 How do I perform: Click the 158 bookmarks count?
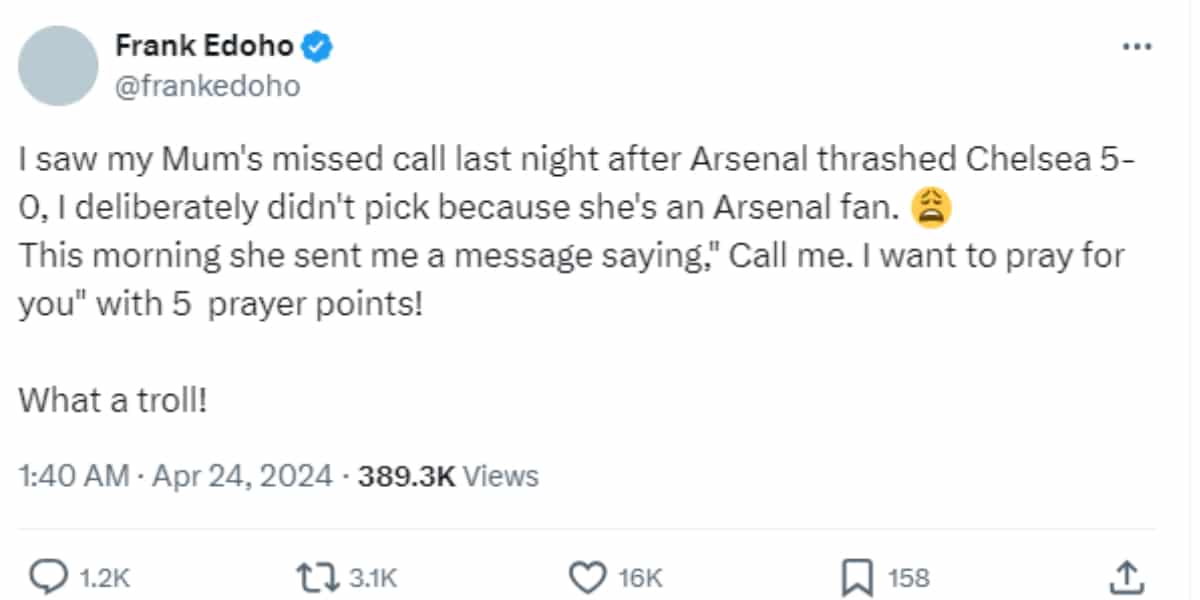(x=908, y=577)
